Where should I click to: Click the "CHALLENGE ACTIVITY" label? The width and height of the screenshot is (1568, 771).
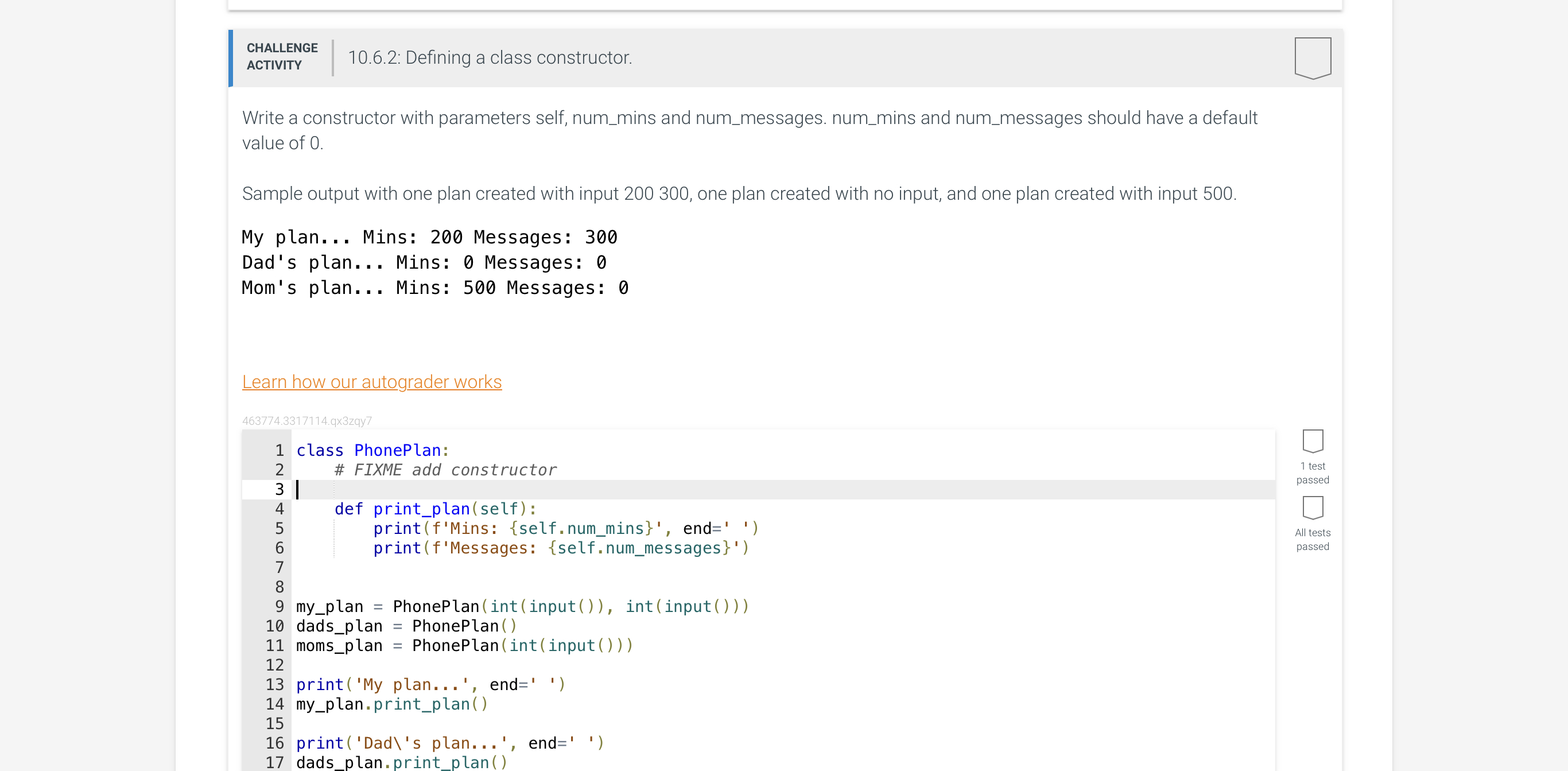tap(282, 57)
